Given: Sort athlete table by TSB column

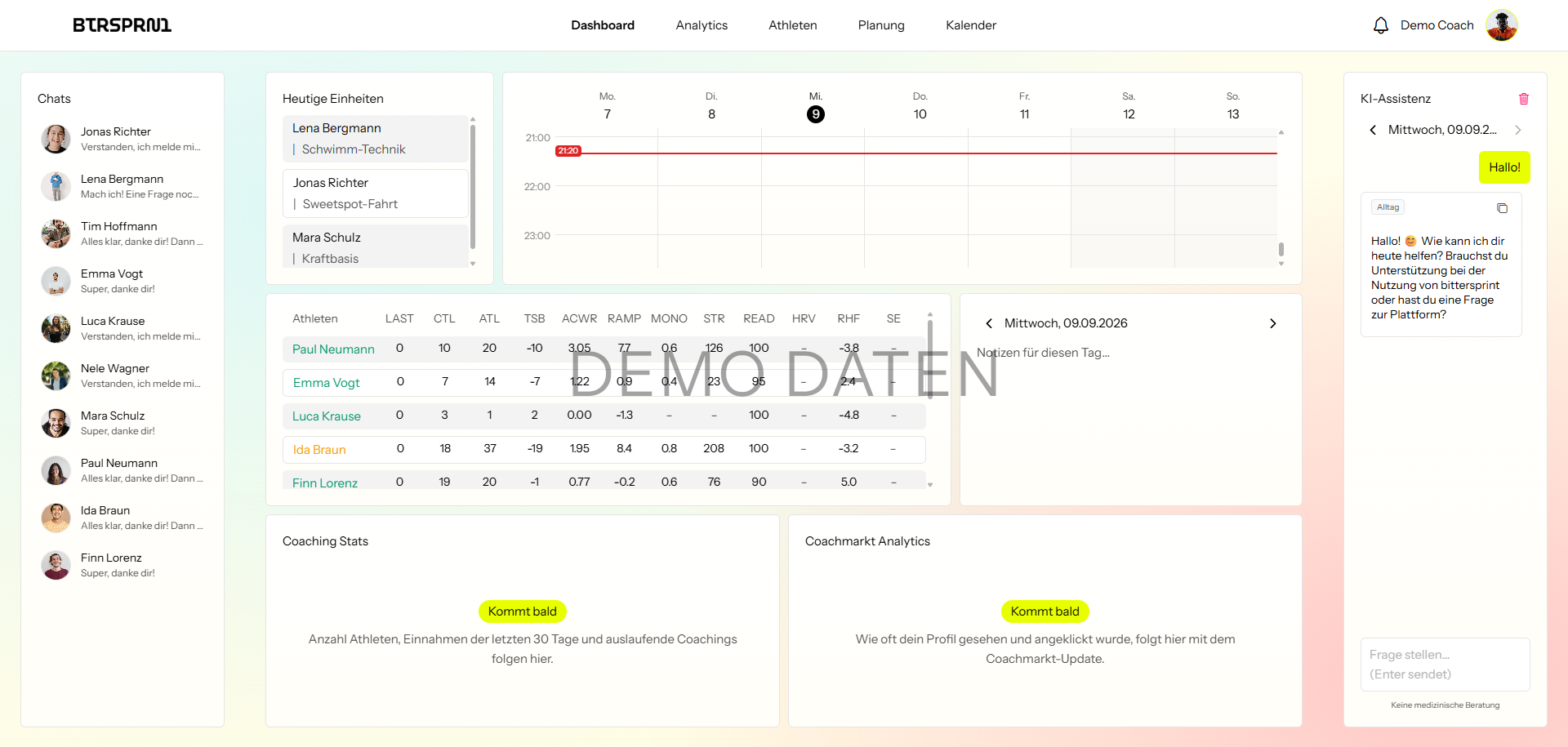Looking at the screenshot, I should (534, 318).
